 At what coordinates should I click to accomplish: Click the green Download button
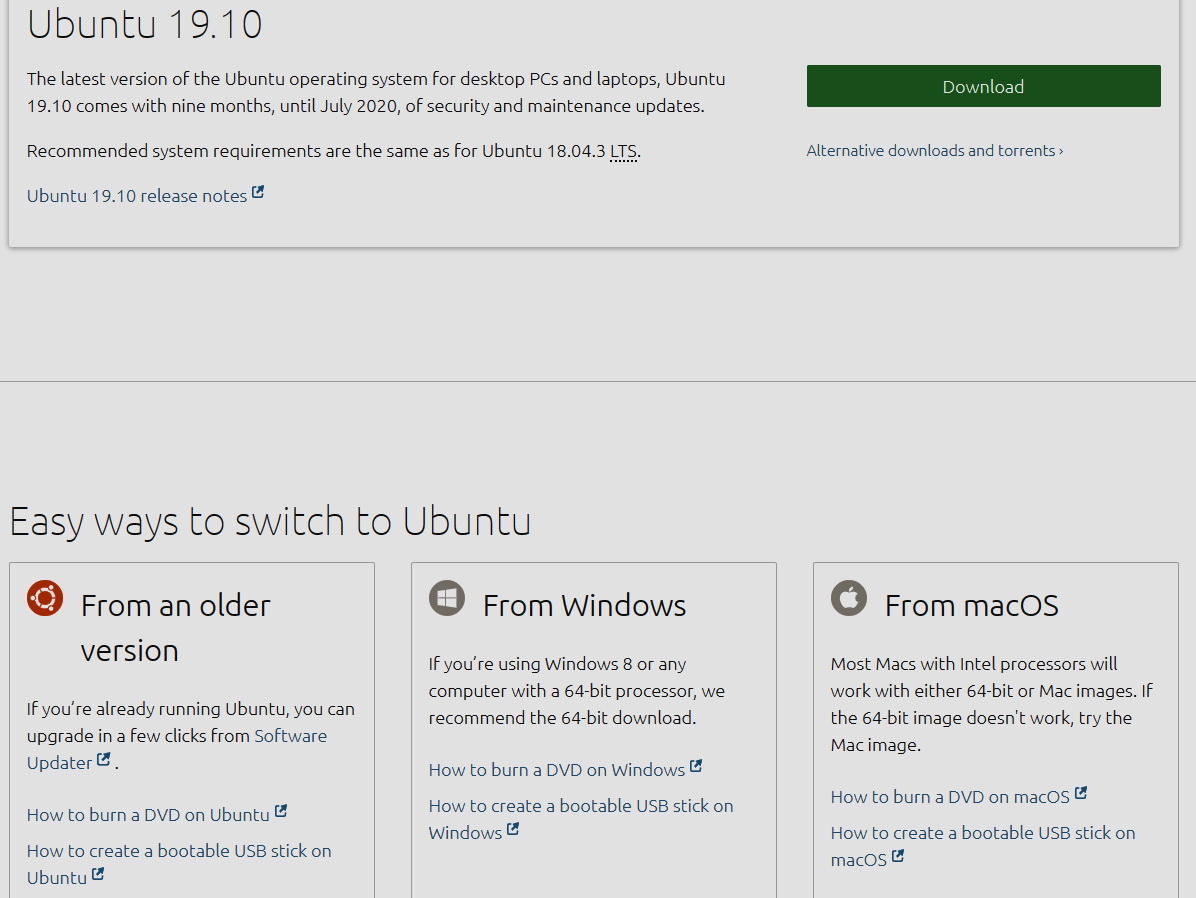983,86
